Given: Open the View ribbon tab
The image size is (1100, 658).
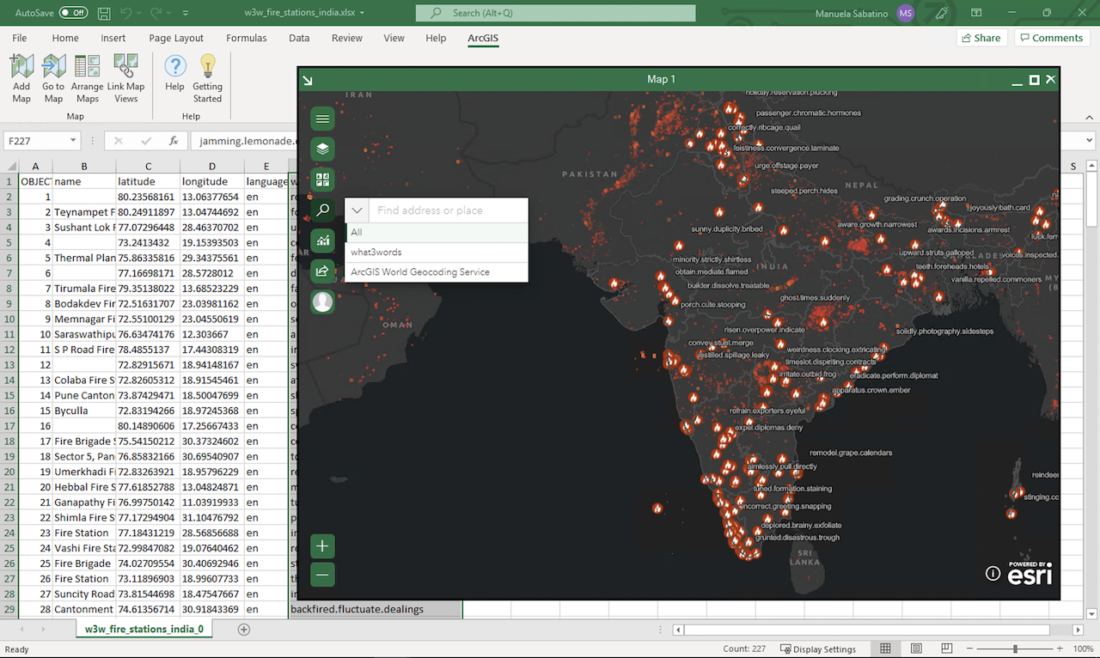Looking at the screenshot, I should tap(394, 38).
